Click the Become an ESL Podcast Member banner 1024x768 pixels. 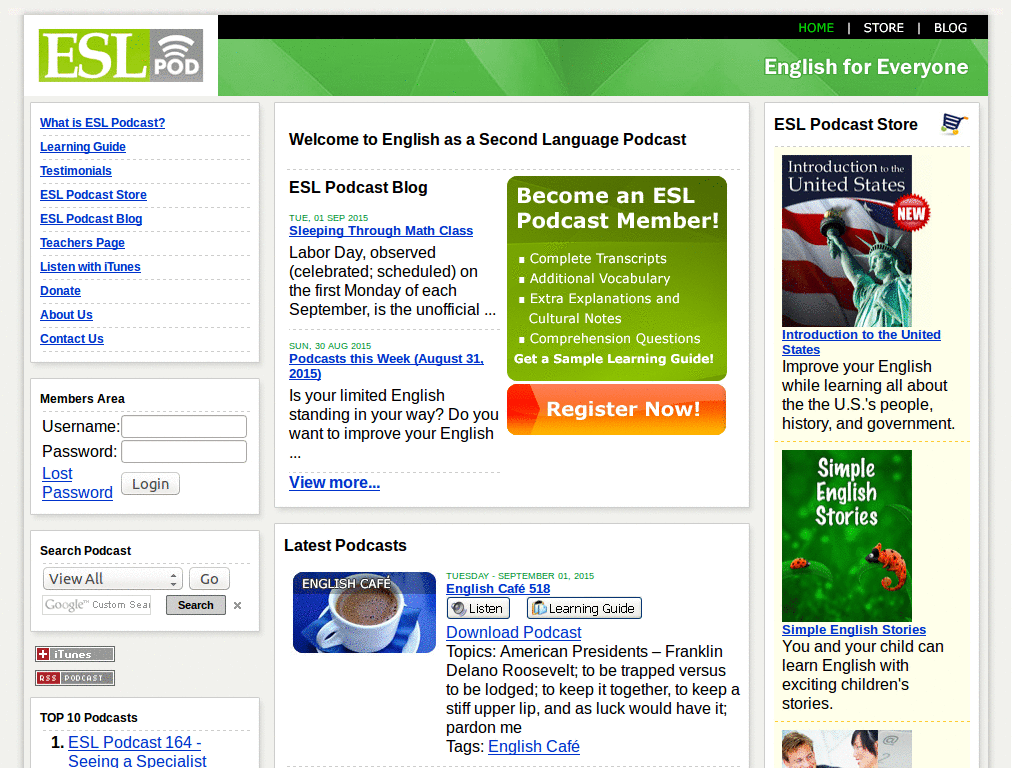point(616,278)
